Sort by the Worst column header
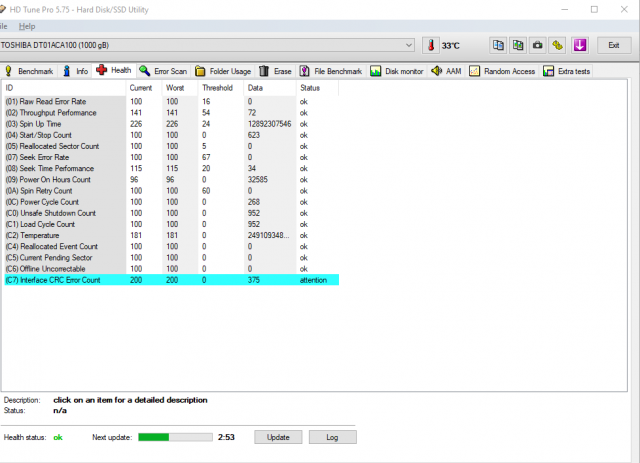Viewport: 640px width, 463px height. [x=180, y=88]
